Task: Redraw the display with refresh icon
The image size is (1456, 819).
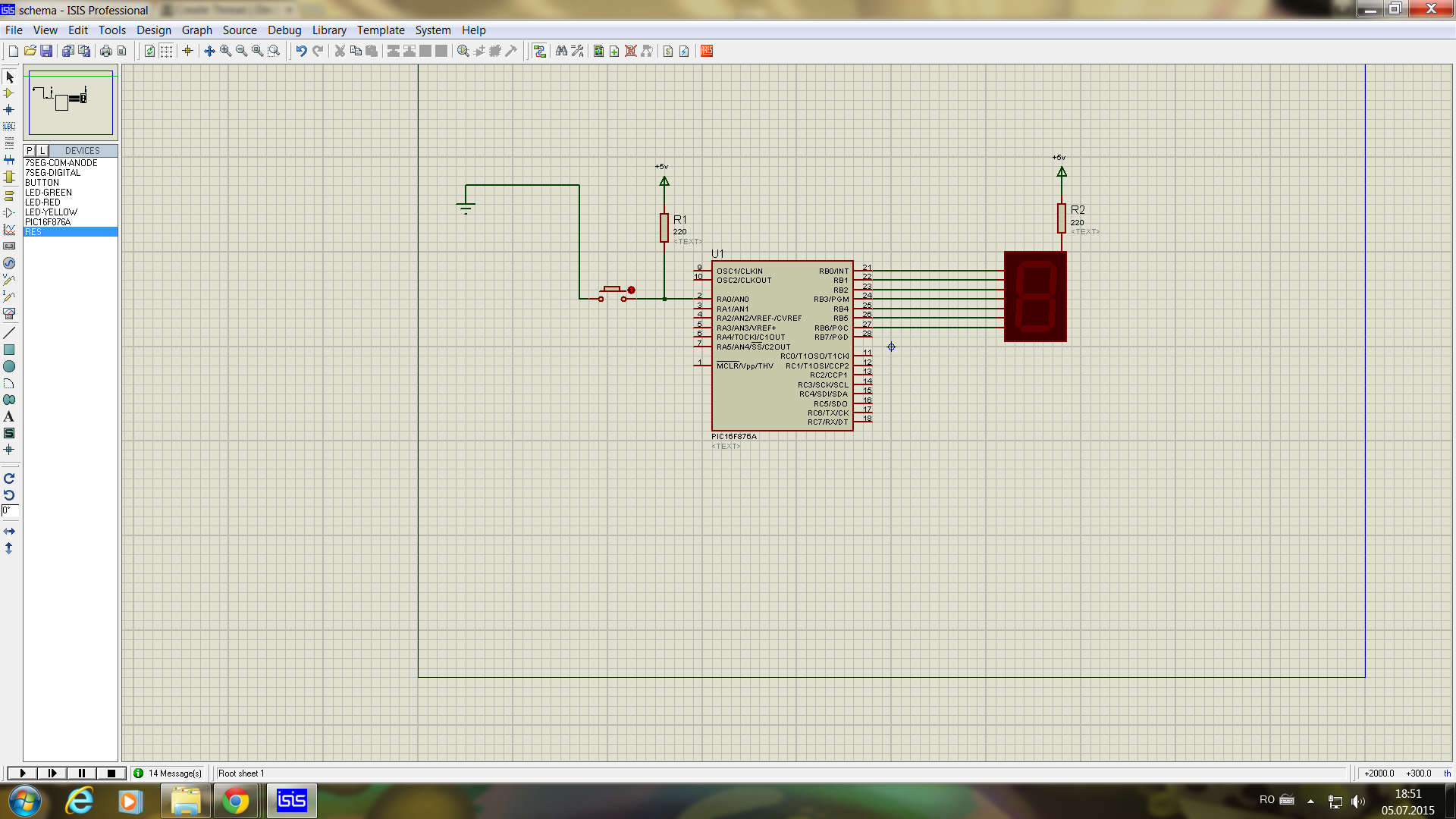Action: click(149, 51)
